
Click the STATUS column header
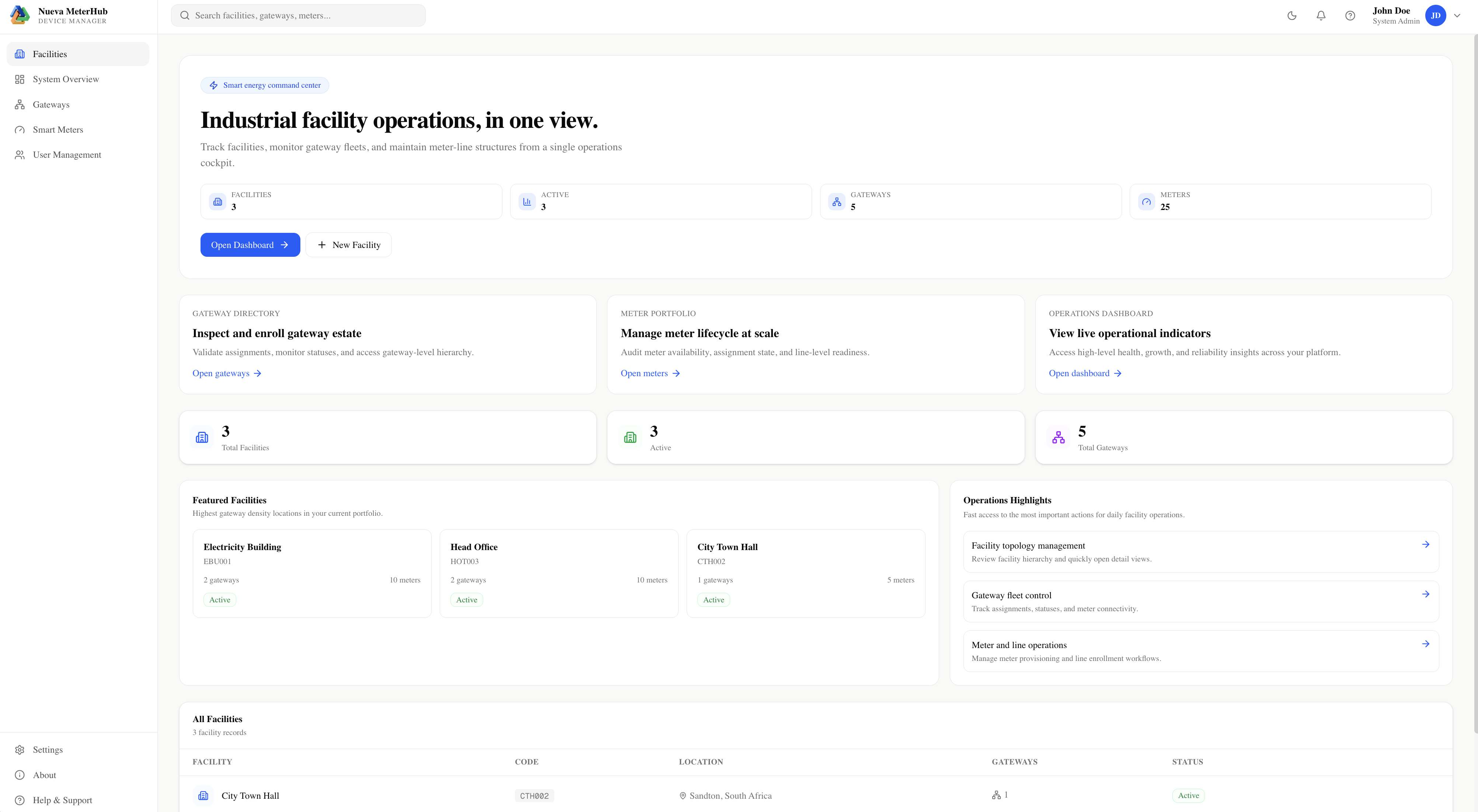coord(1188,762)
